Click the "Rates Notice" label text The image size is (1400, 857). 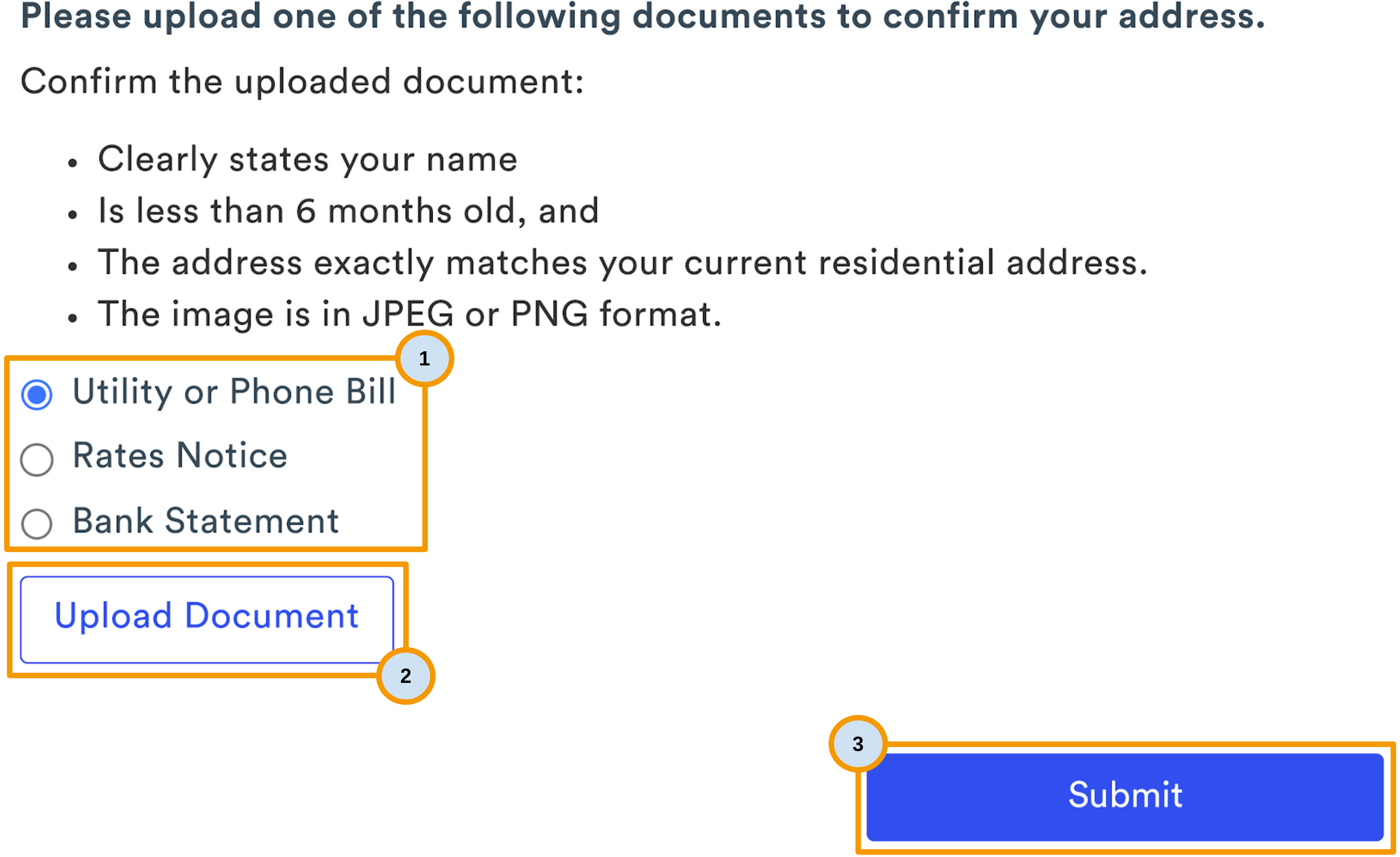(180, 456)
